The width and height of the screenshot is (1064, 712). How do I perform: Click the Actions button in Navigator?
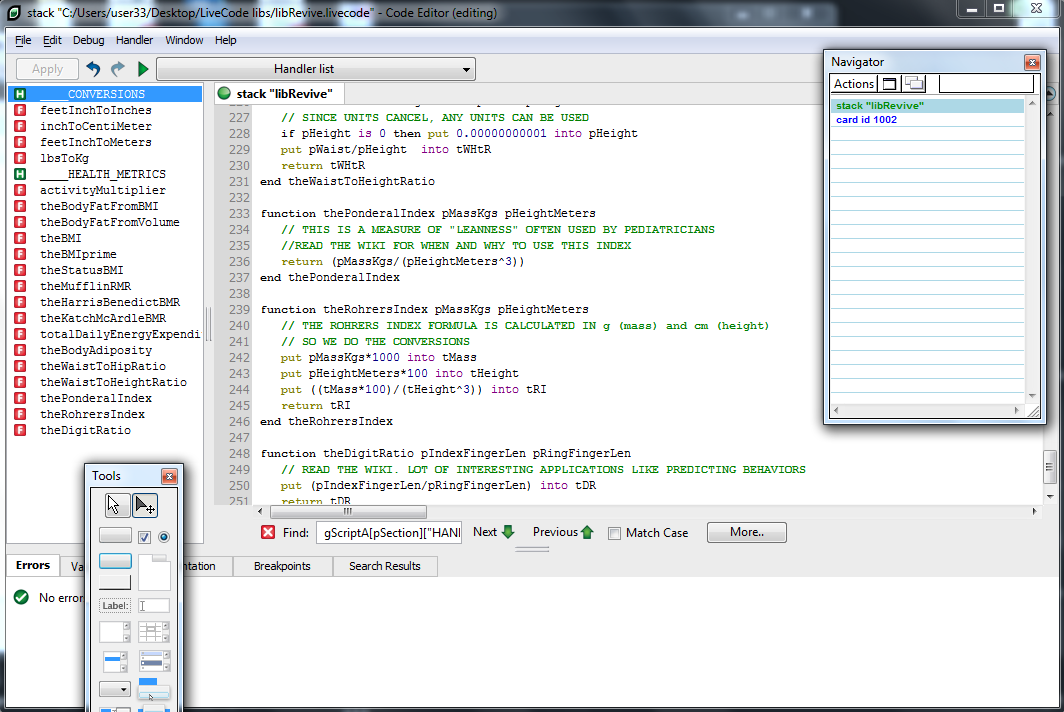[854, 83]
